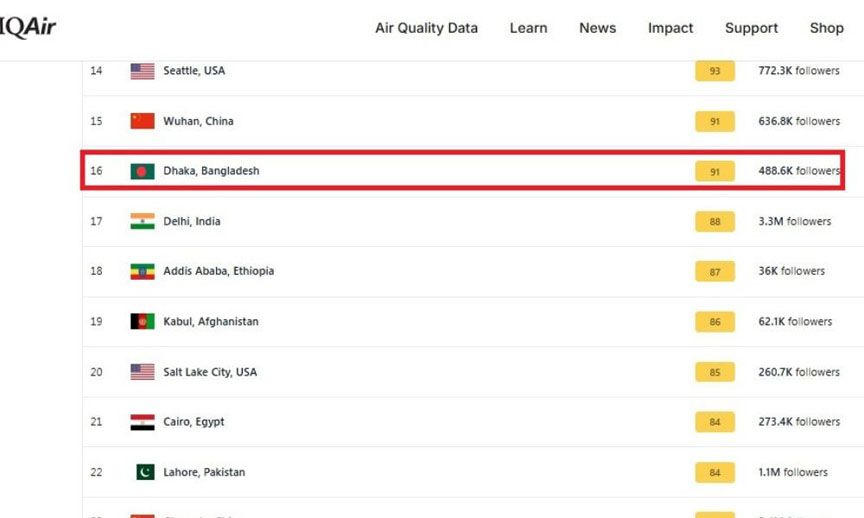Click the India flag beside Delhi

142,222
